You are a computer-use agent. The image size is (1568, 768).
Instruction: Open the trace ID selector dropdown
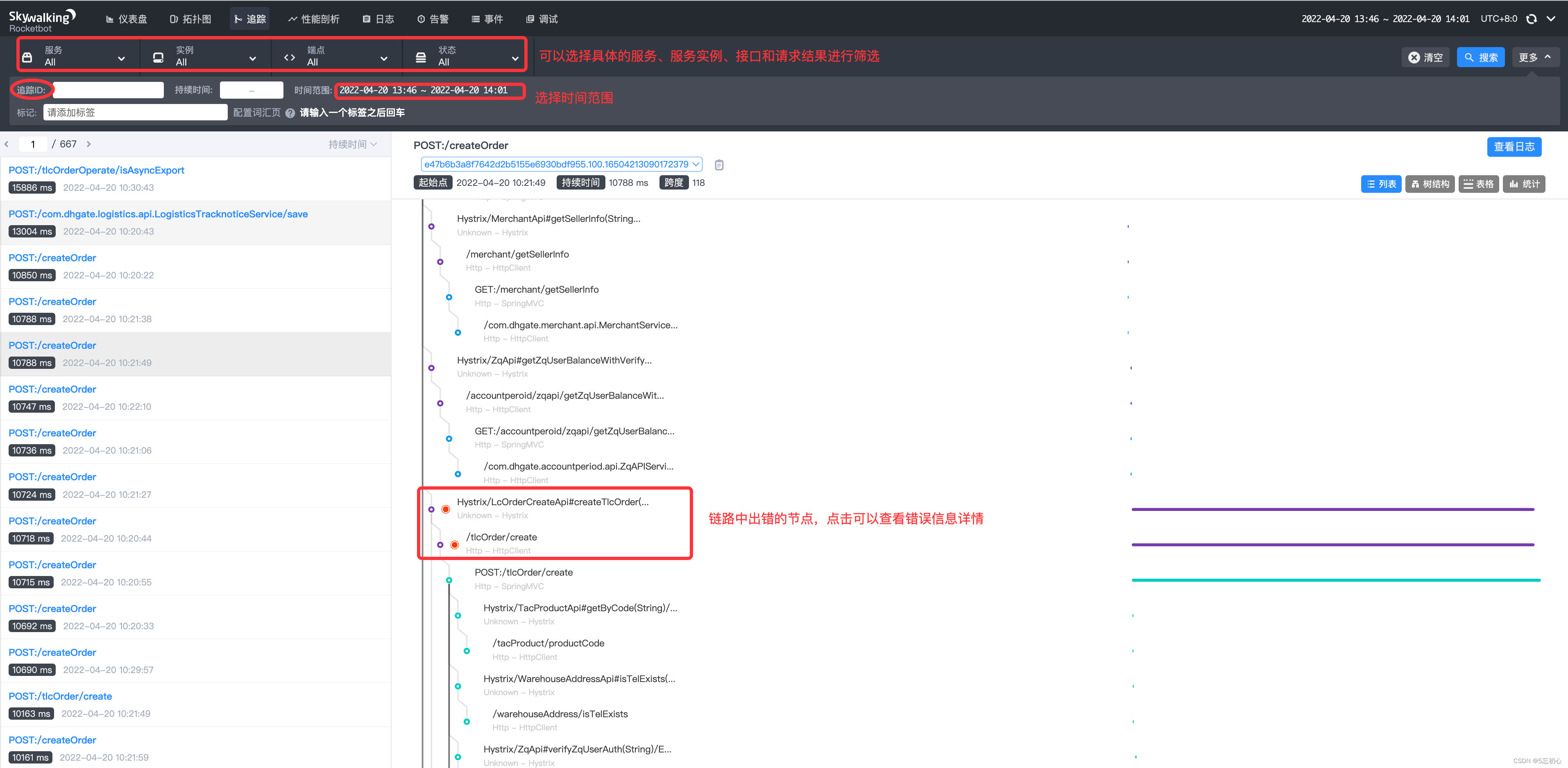[x=561, y=164]
